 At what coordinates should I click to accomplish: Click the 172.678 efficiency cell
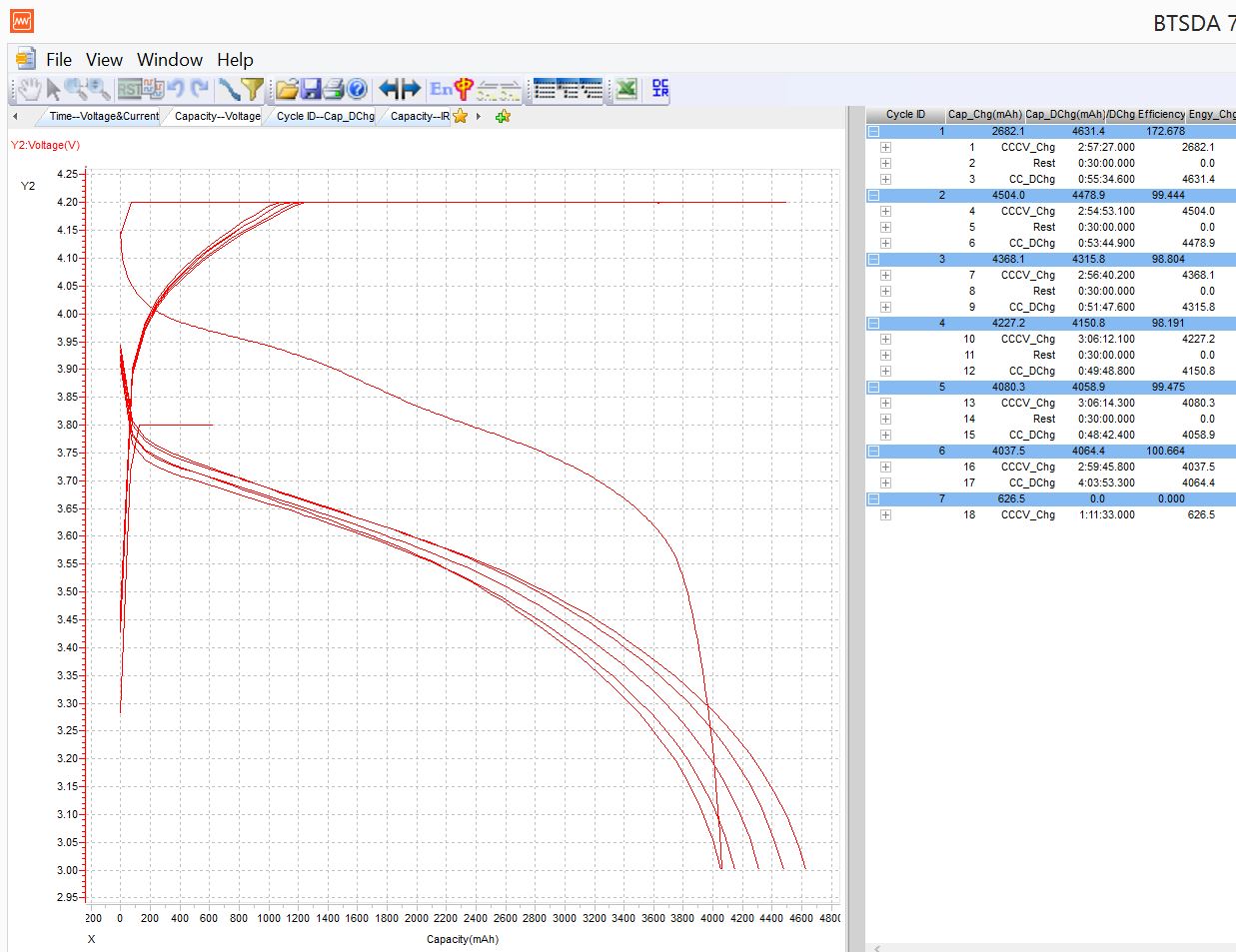coord(1165,131)
